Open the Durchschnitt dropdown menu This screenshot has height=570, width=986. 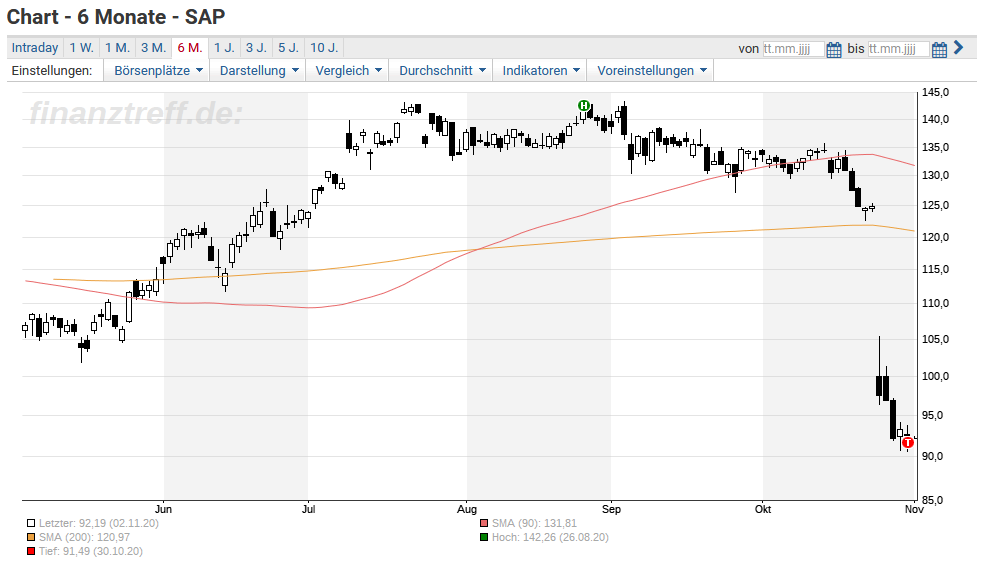(x=441, y=70)
